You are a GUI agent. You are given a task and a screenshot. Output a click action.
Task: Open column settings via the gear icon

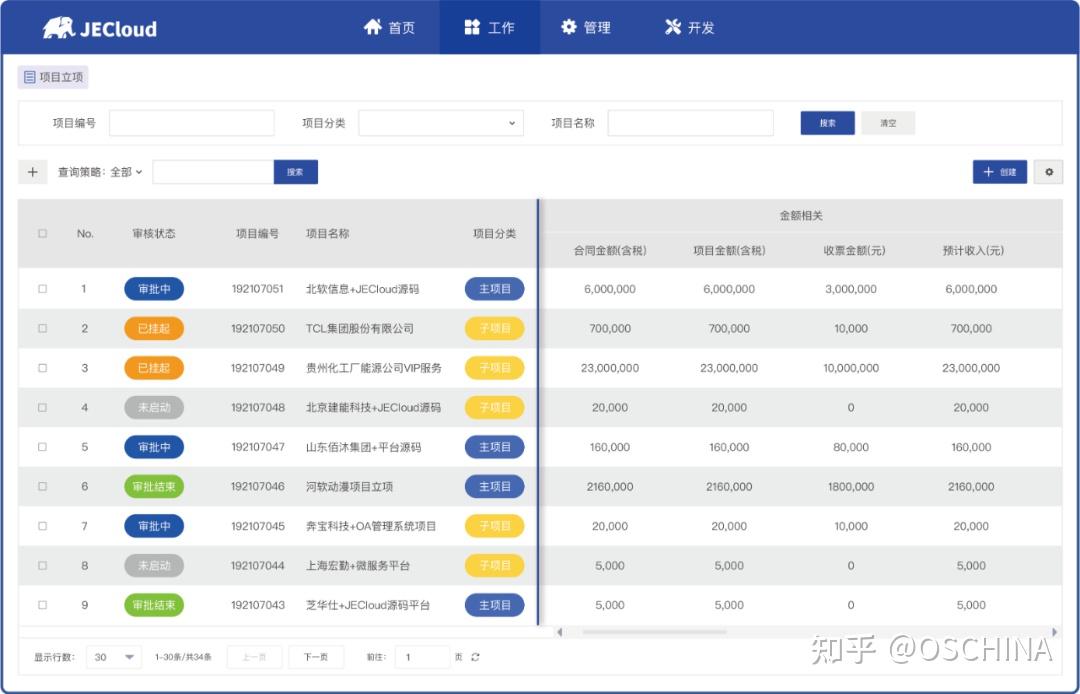pos(1047,172)
